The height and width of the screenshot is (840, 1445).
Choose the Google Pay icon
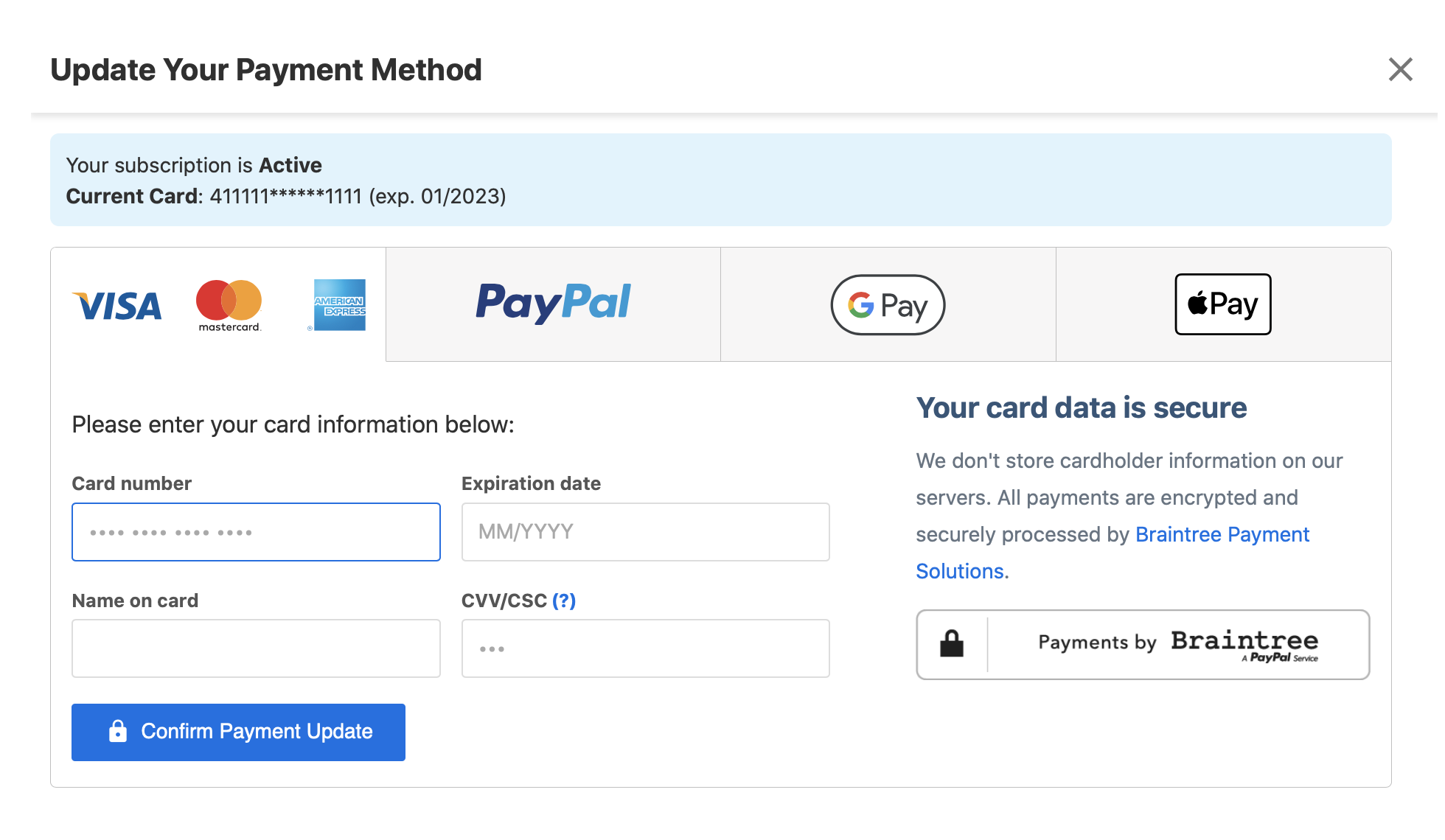tap(888, 304)
